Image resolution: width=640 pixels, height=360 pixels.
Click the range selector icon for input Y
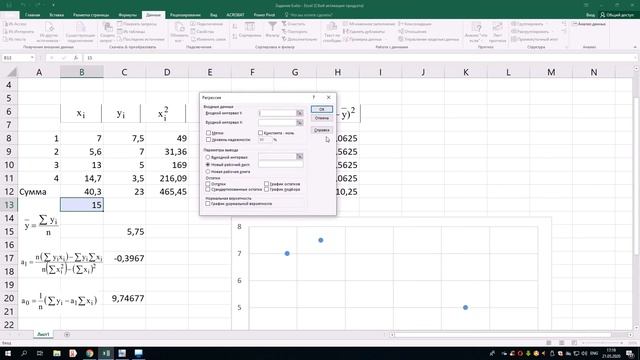point(300,113)
